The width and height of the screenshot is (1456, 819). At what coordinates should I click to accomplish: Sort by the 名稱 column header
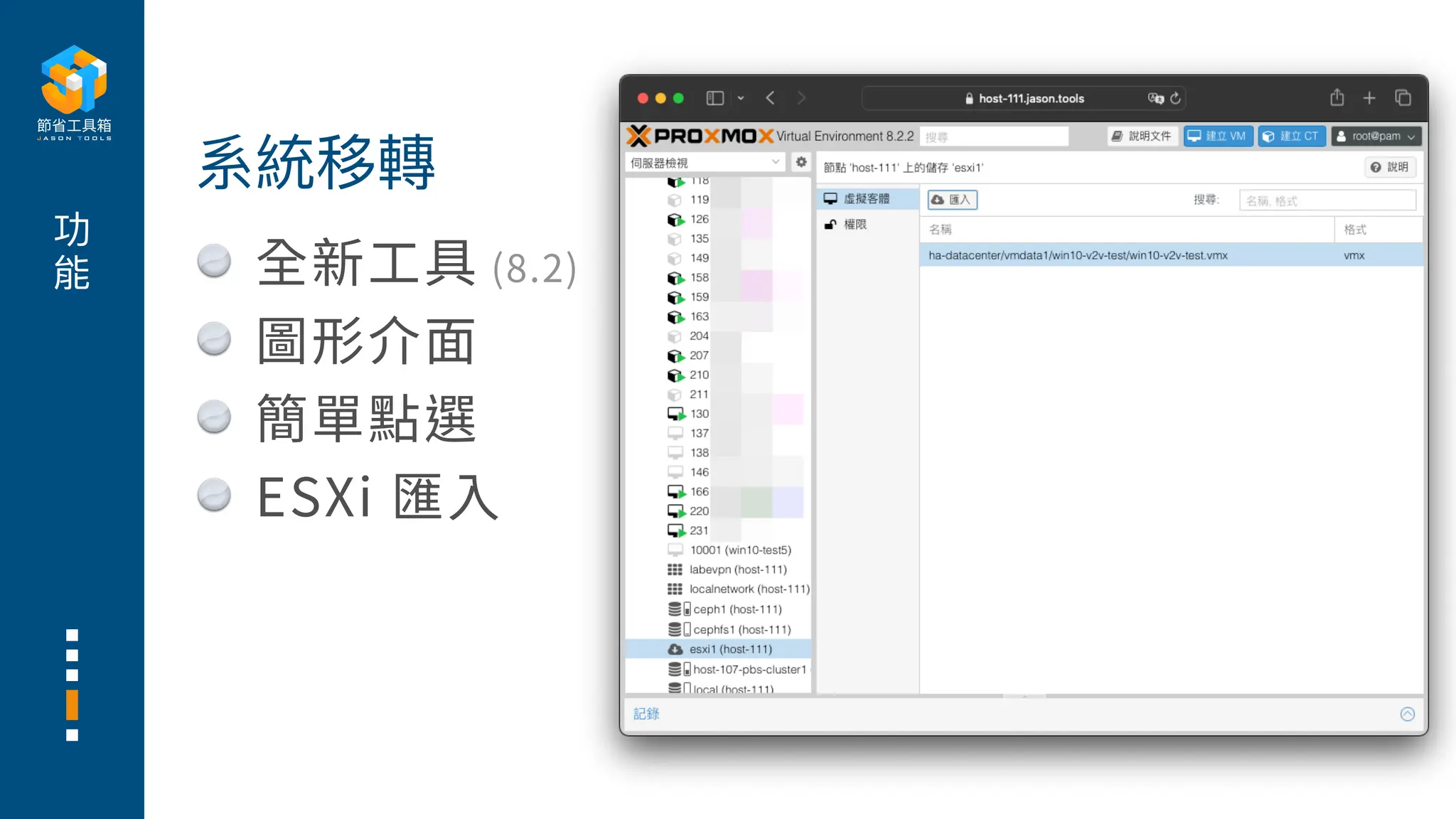[x=1127, y=230]
